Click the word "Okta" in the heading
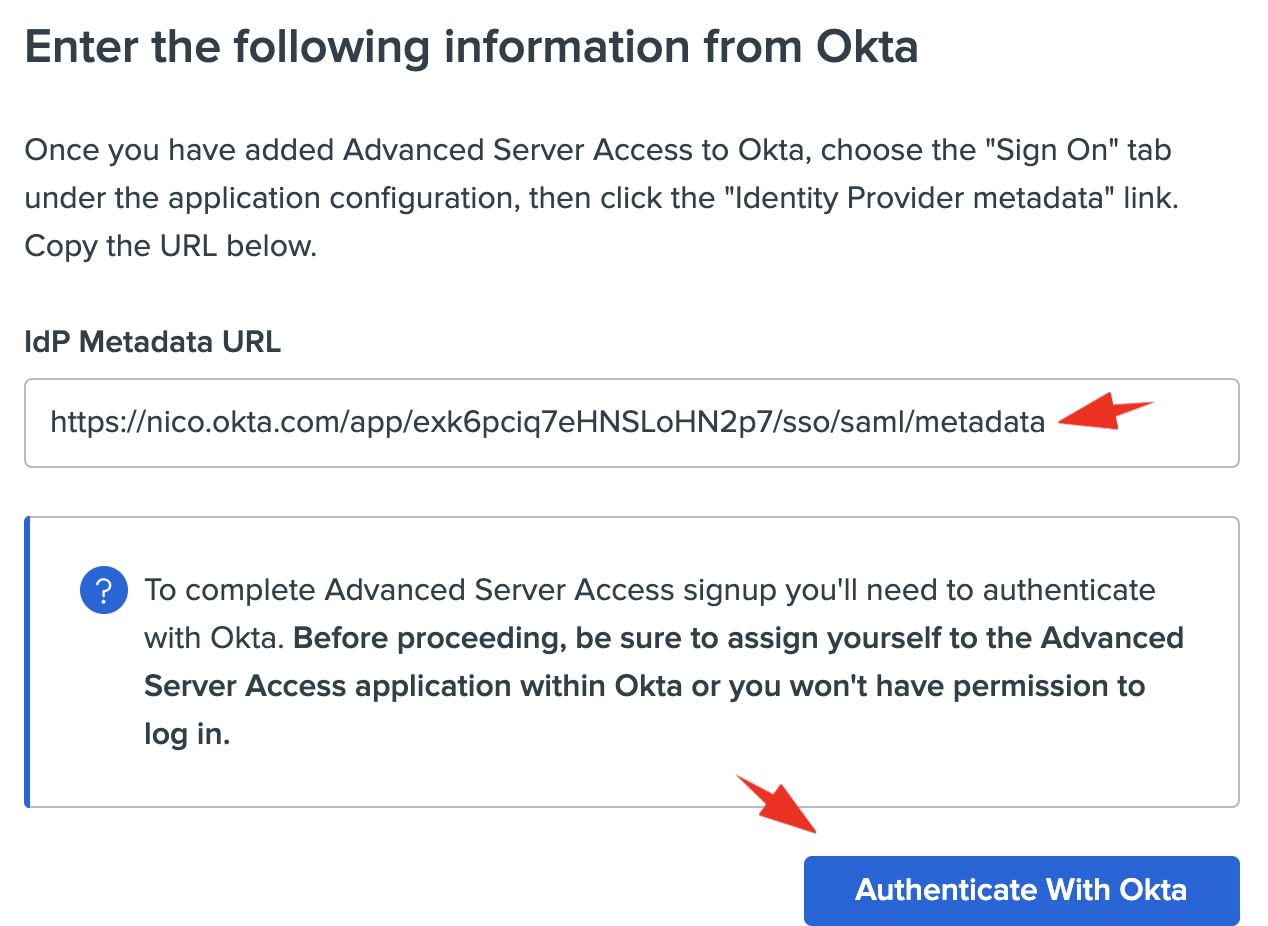 click(x=867, y=47)
